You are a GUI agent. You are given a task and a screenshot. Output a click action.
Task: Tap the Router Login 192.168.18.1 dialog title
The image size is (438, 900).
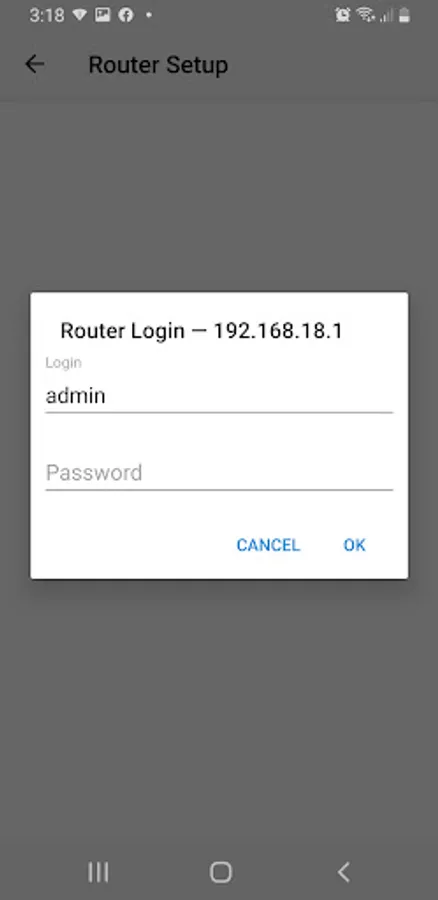[201, 331]
